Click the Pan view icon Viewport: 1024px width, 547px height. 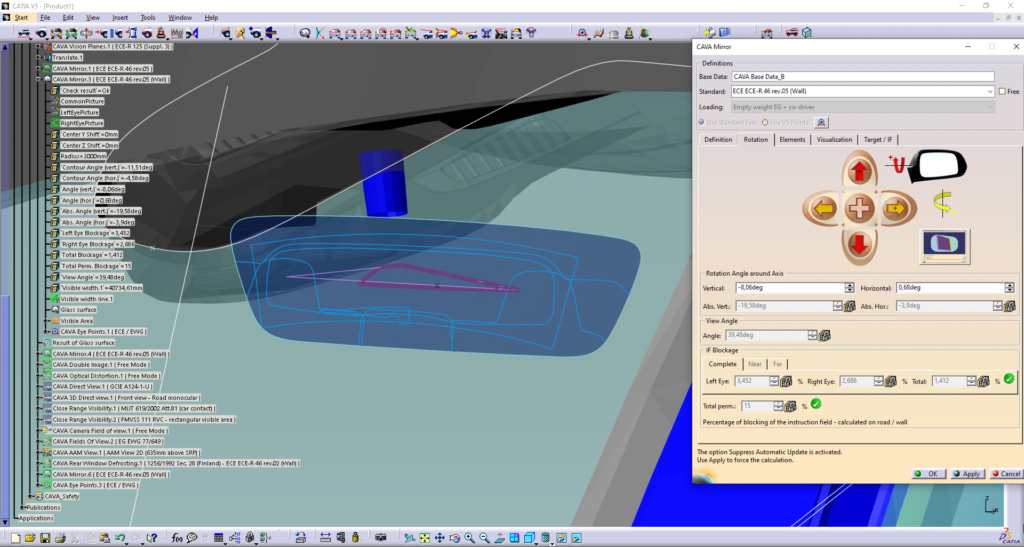tap(440, 538)
